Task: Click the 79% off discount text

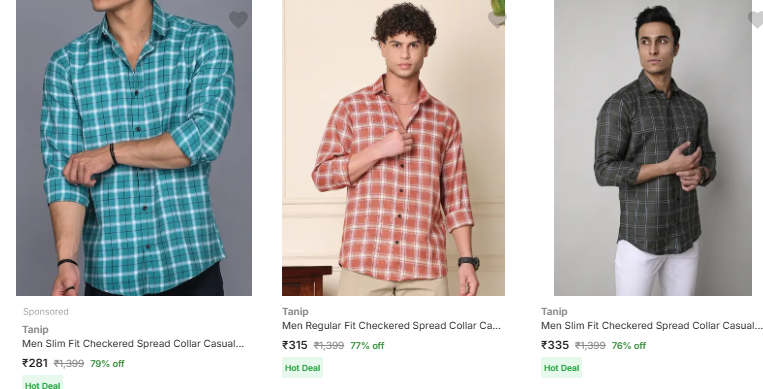Action: [x=107, y=364]
